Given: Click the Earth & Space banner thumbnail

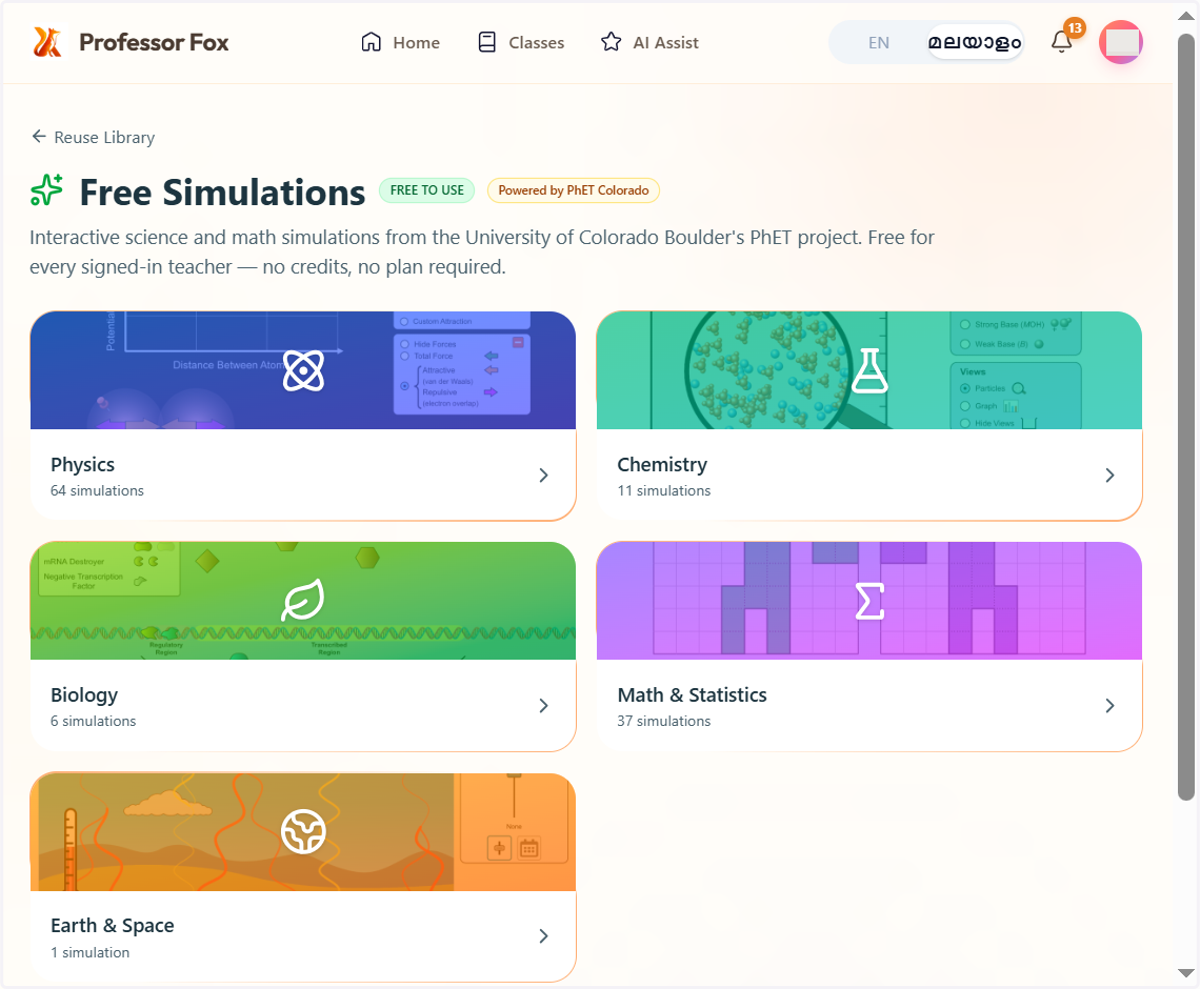Looking at the screenshot, I should (x=303, y=832).
